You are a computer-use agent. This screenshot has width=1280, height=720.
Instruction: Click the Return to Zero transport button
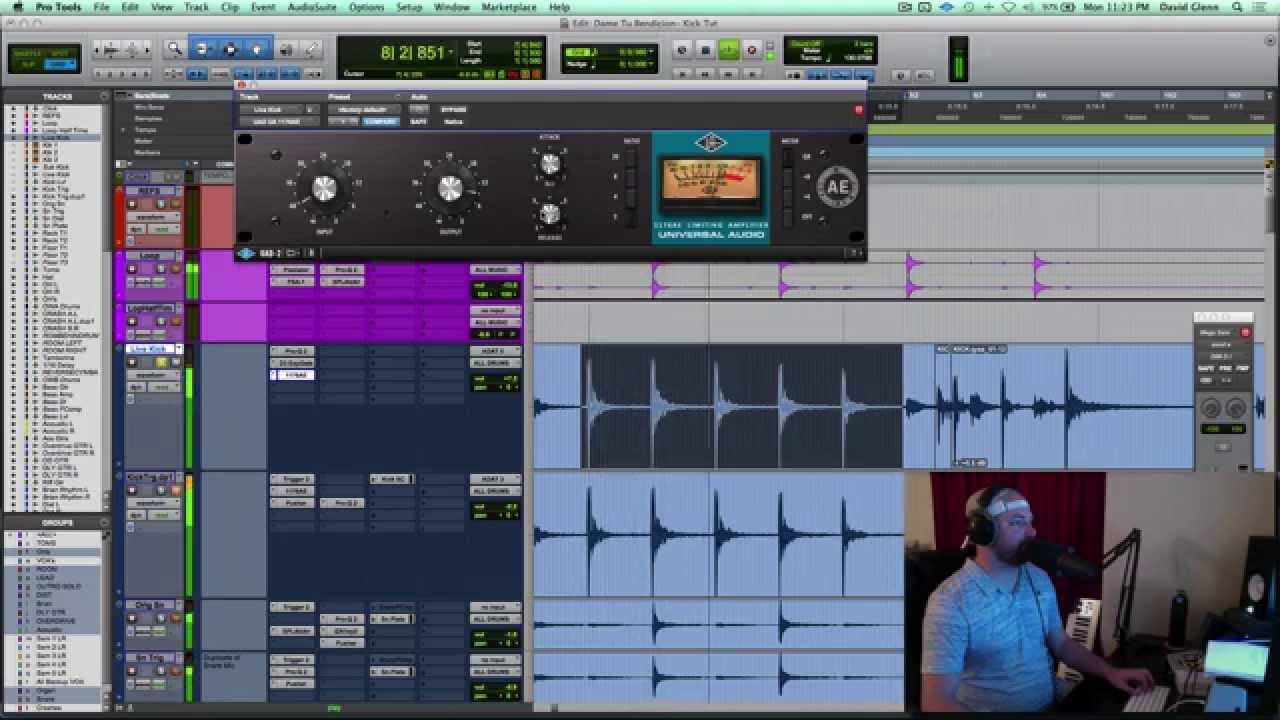tap(682, 75)
